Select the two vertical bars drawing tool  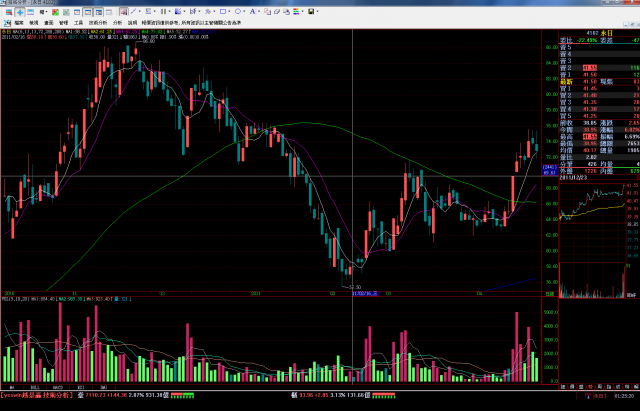(163, 11)
